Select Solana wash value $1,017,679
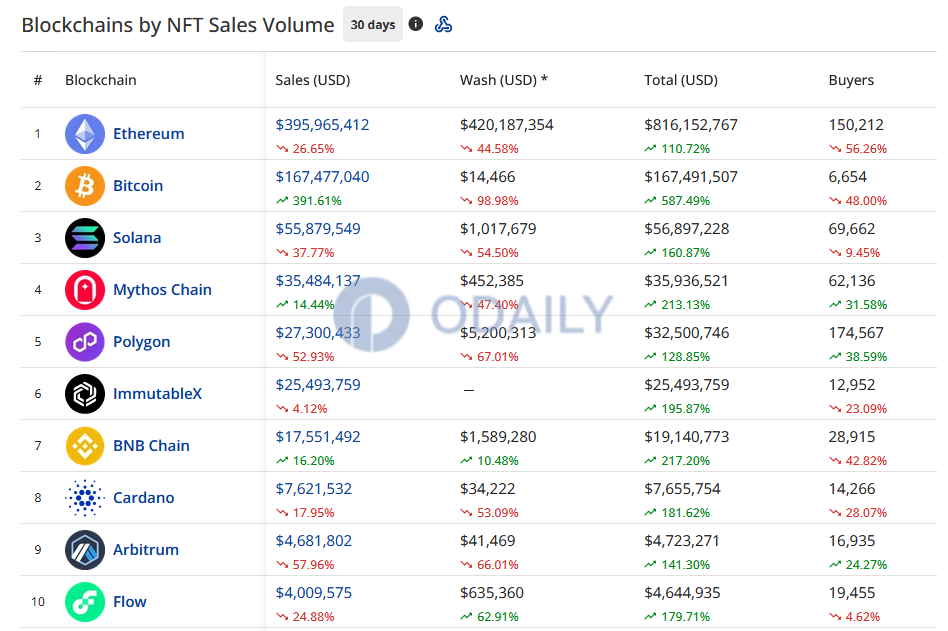 [498, 228]
